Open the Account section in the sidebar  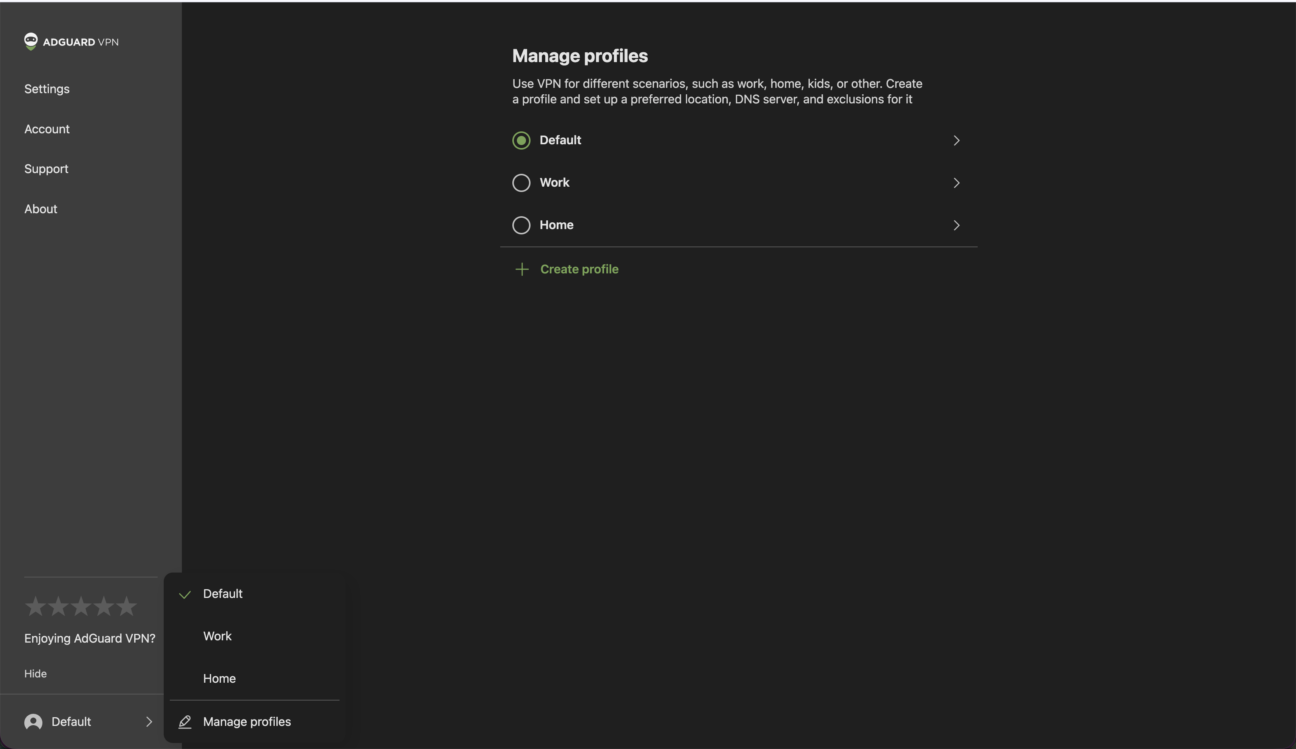(x=47, y=129)
